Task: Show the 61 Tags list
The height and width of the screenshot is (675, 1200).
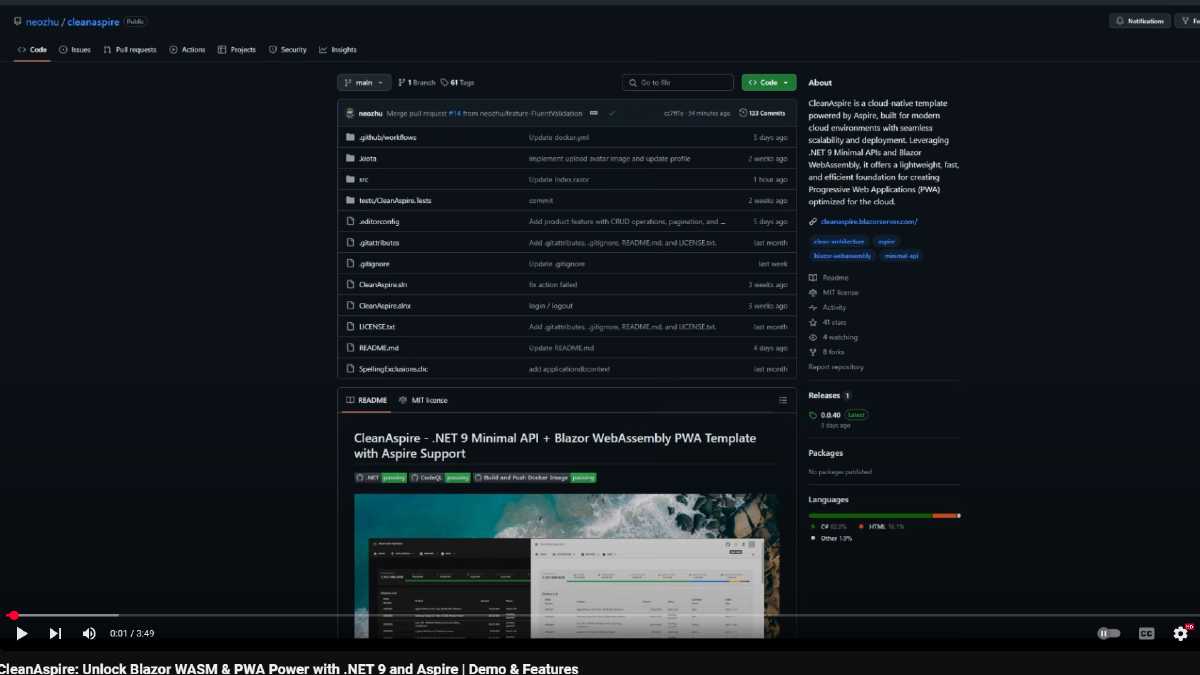Action: click(461, 83)
